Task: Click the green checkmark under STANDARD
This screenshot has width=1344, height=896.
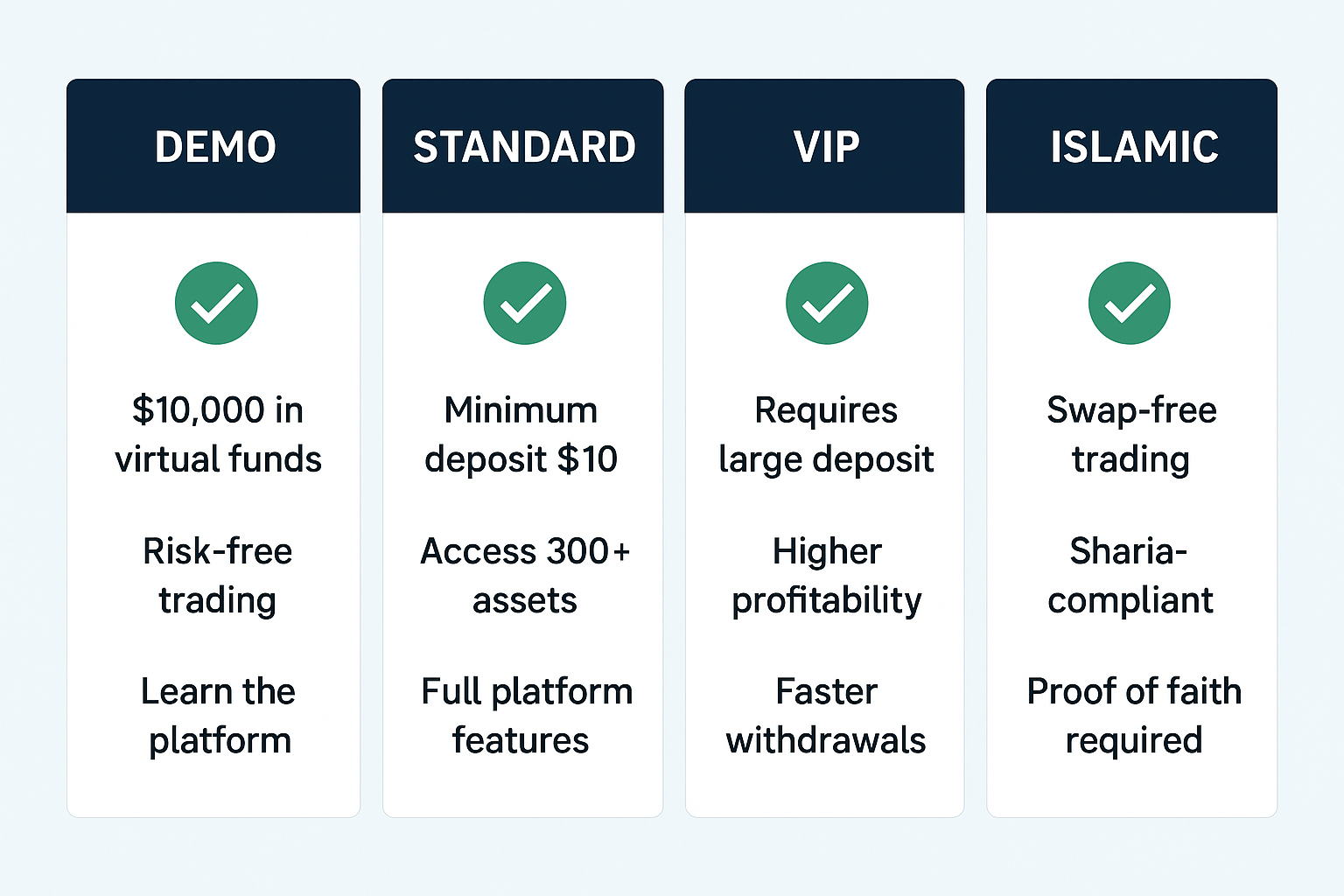Action: click(x=524, y=303)
